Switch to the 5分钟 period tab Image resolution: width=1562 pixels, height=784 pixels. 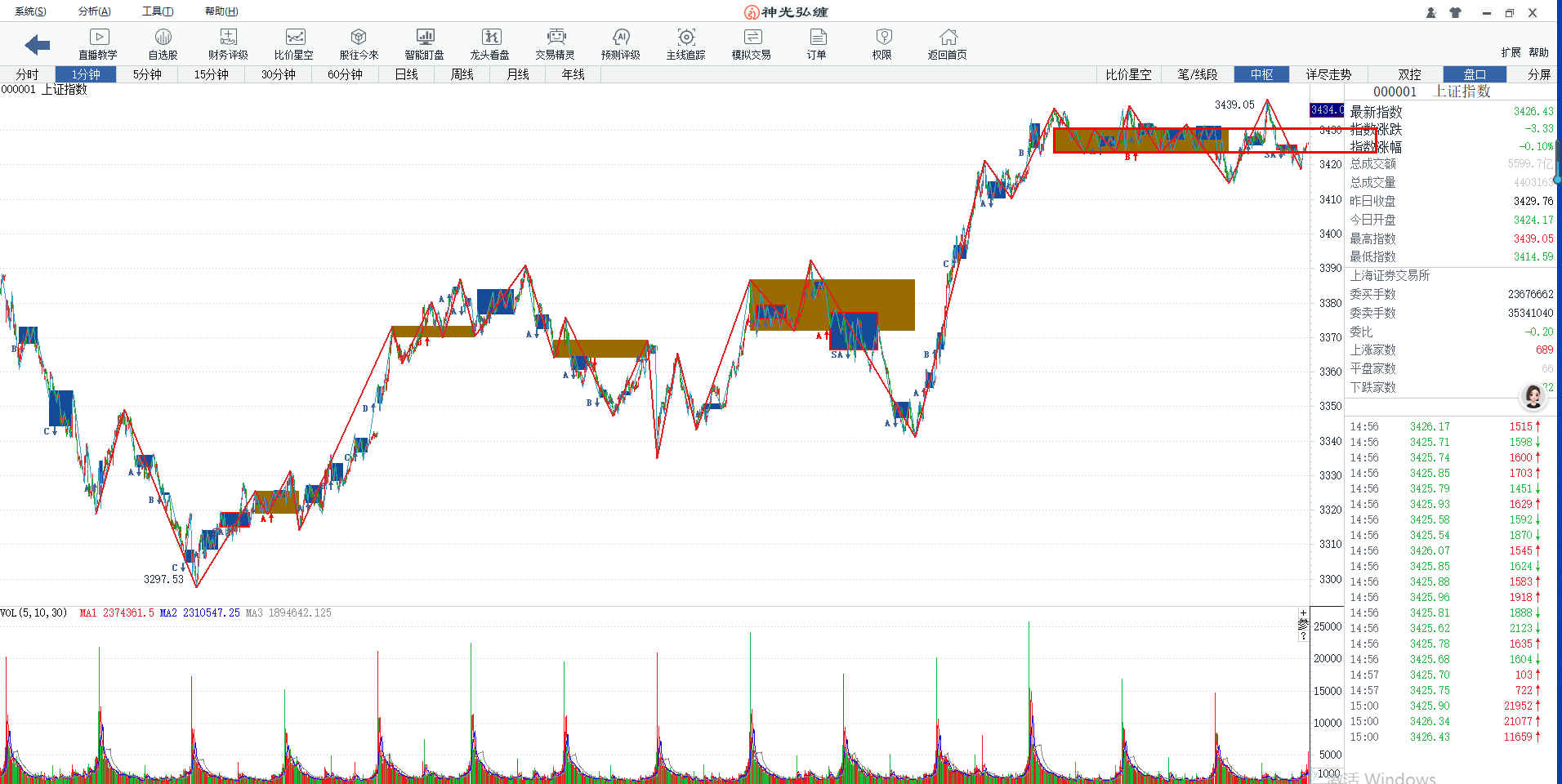[147, 74]
